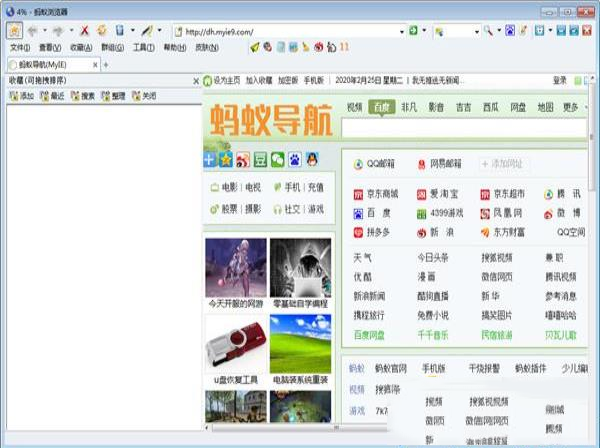
Task: Go forward with the right arrow
Action: coord(58,31)
